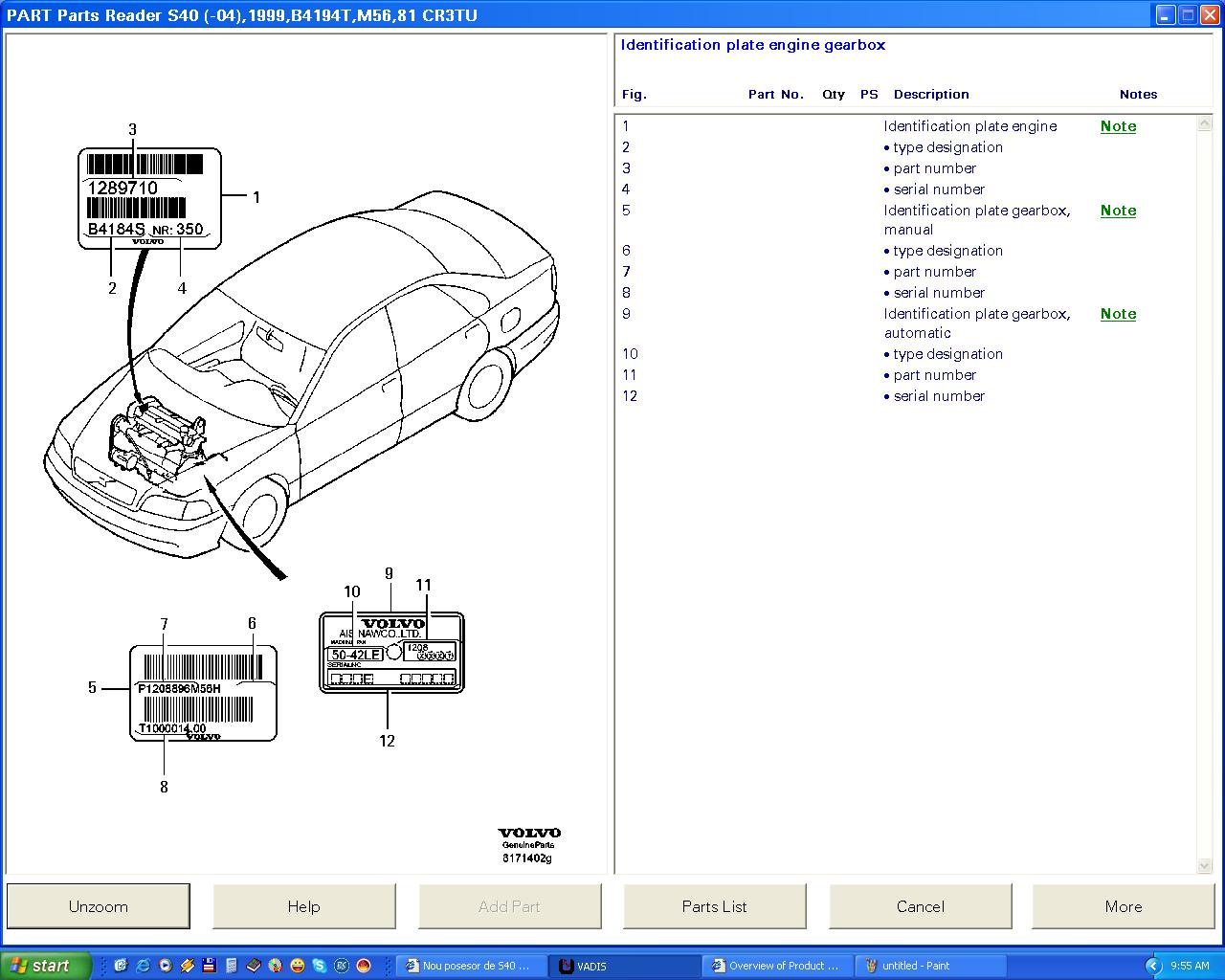Click engine plate label showing 1289710
Screen dimensions: 1225x980
tap(149, 198)
